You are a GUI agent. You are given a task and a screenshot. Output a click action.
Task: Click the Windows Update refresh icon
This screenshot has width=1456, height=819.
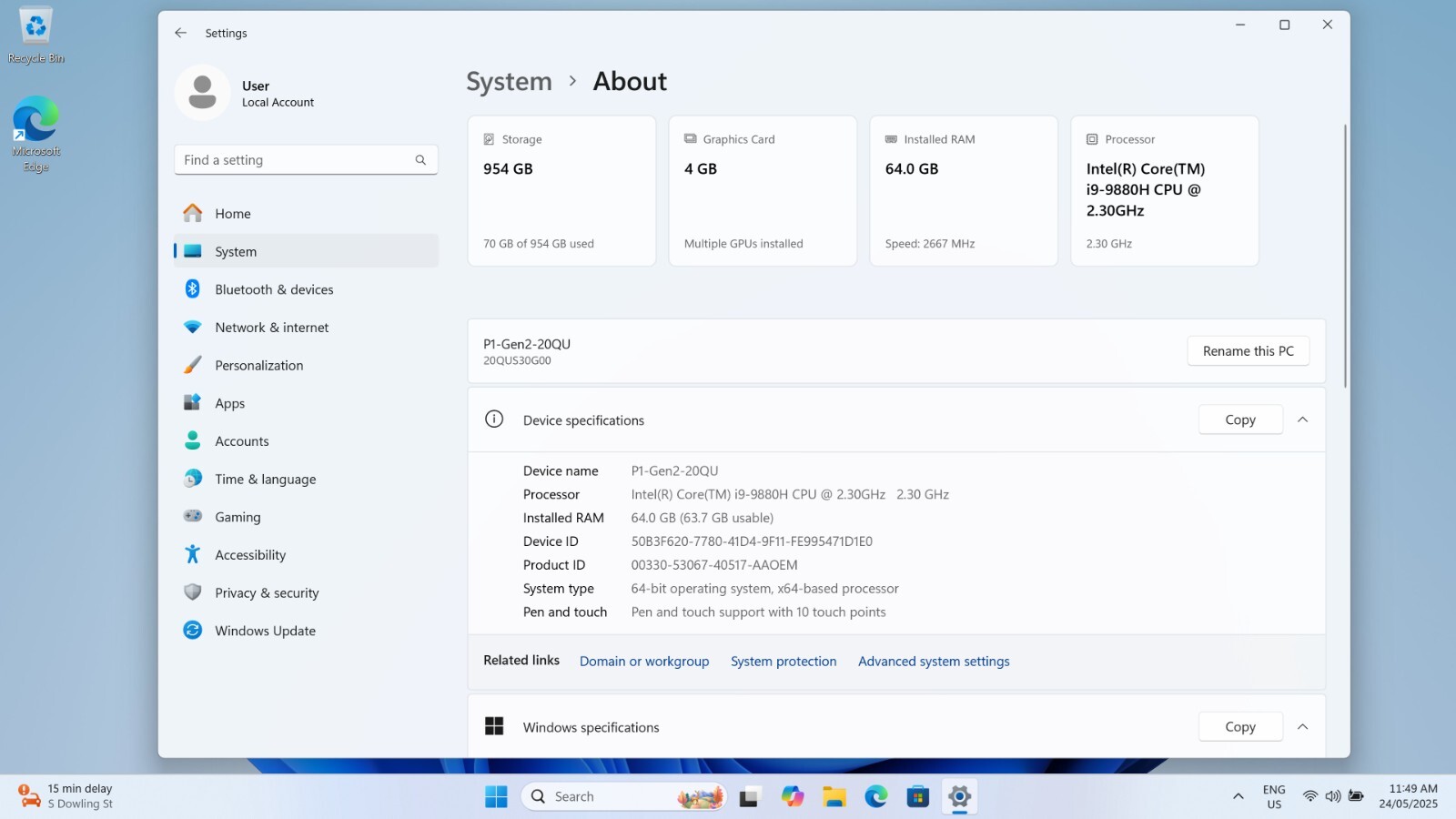193,631
